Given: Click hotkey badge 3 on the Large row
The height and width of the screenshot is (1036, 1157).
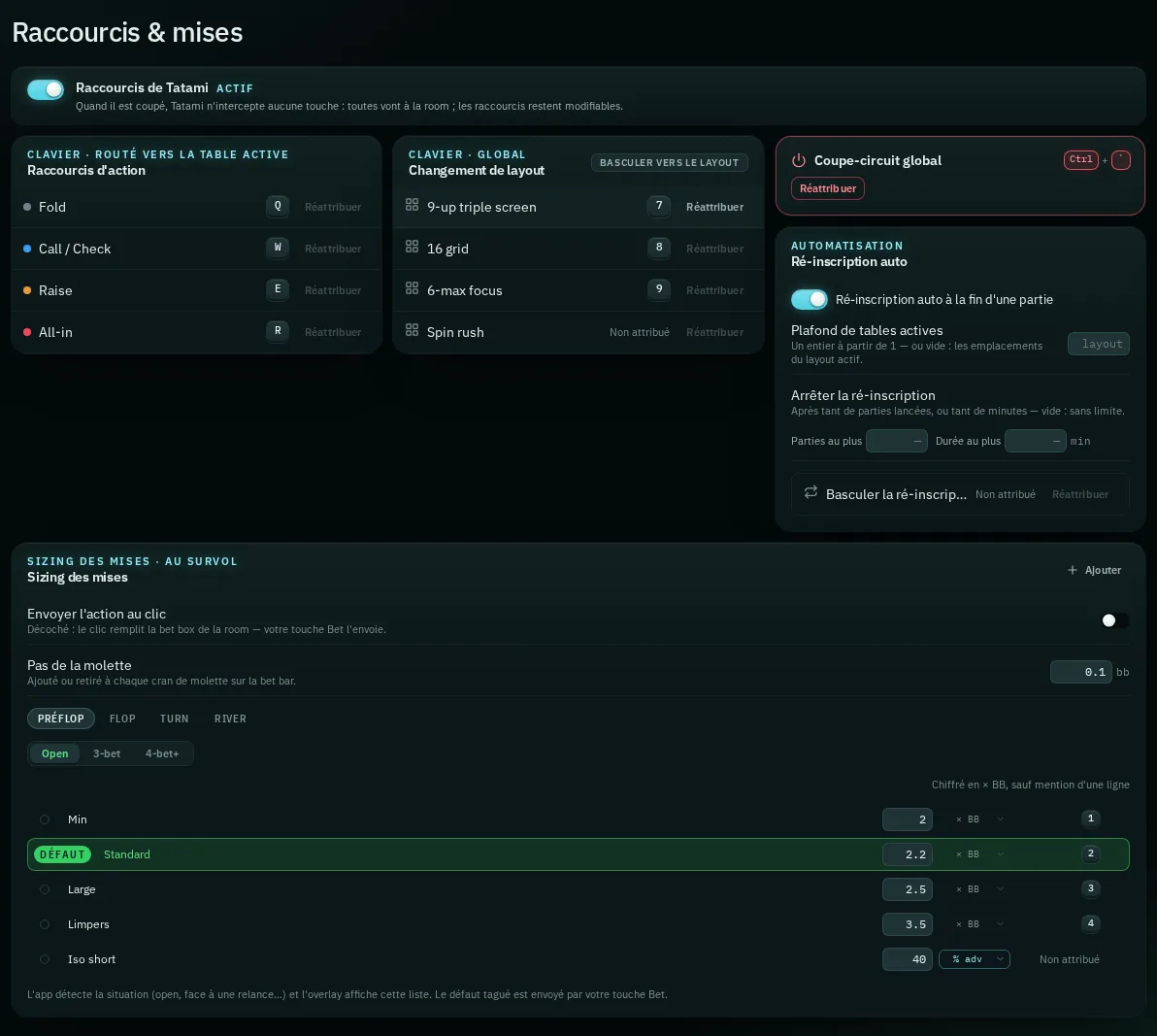Looking at the screenshot, I should 1091,889.
